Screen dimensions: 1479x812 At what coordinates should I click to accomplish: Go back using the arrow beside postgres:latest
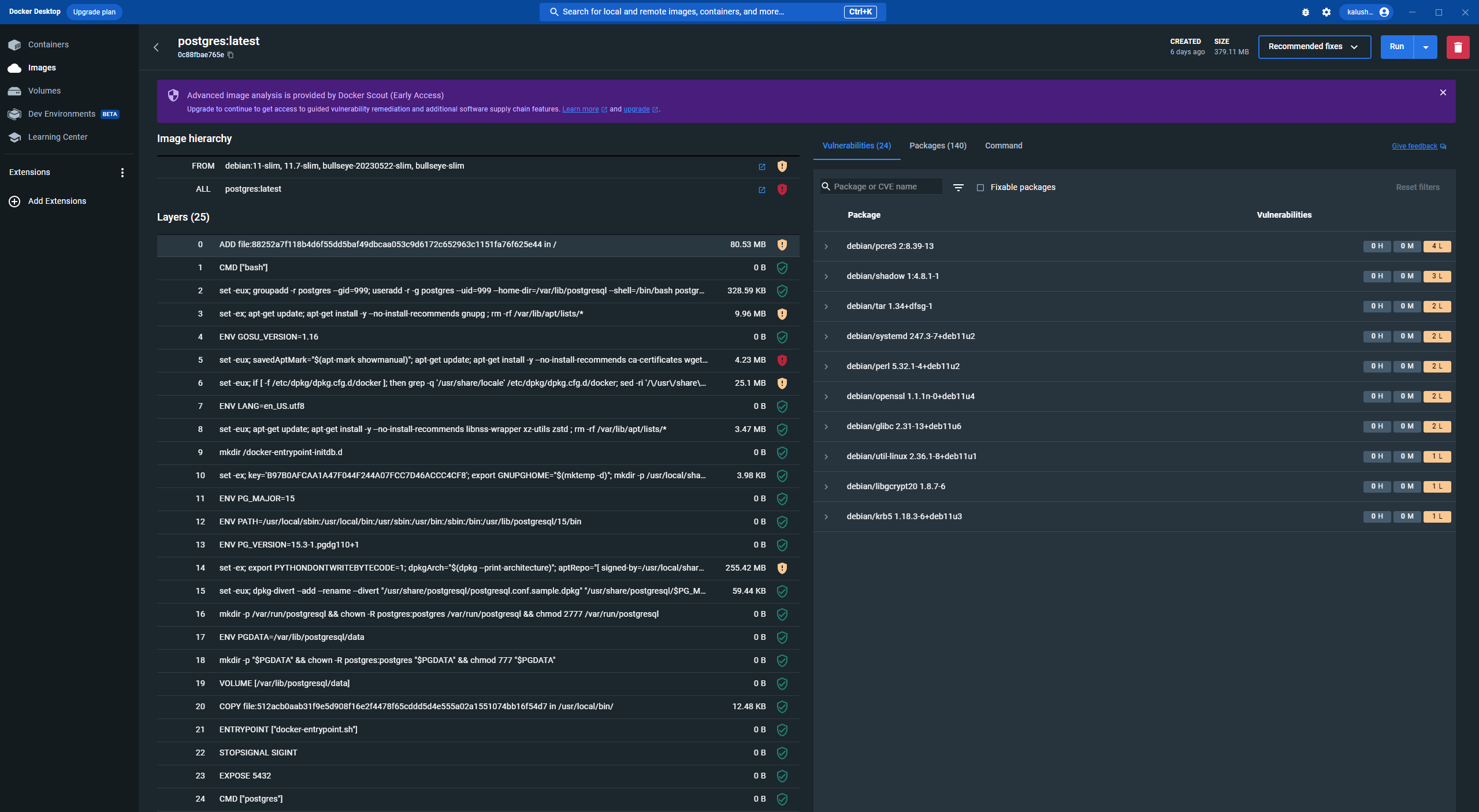[156, 47]
